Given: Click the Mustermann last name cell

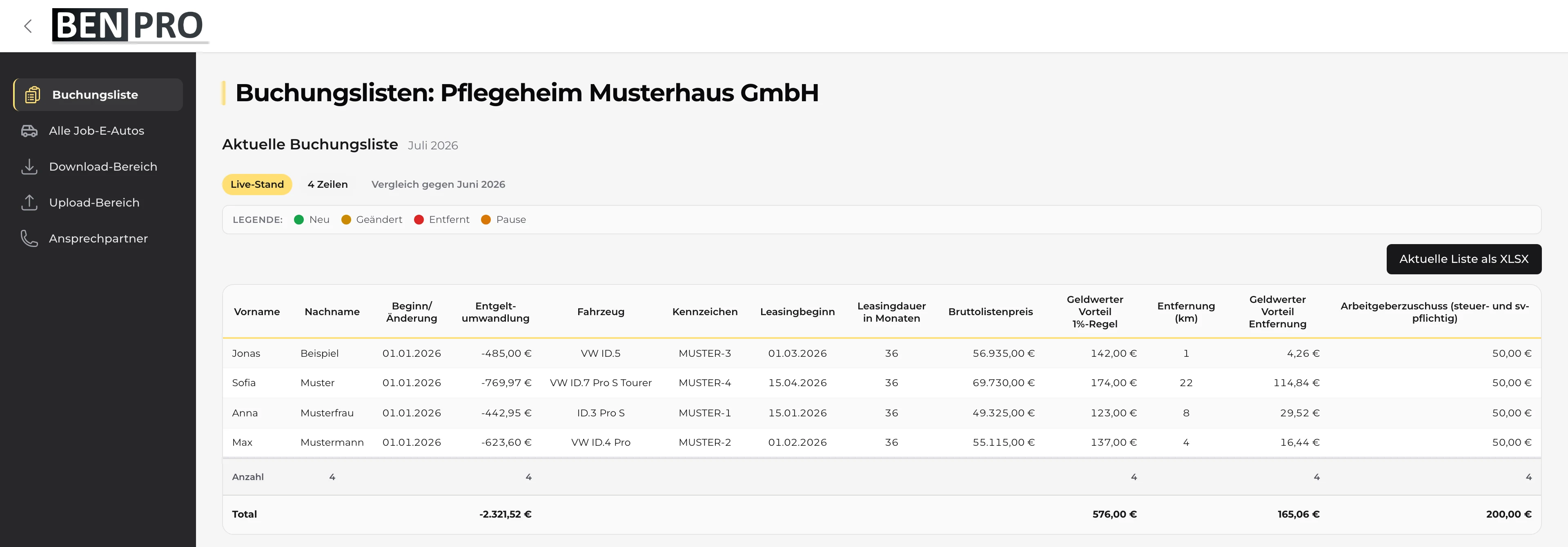Looking at the screenshot, I should coord(332,442).
